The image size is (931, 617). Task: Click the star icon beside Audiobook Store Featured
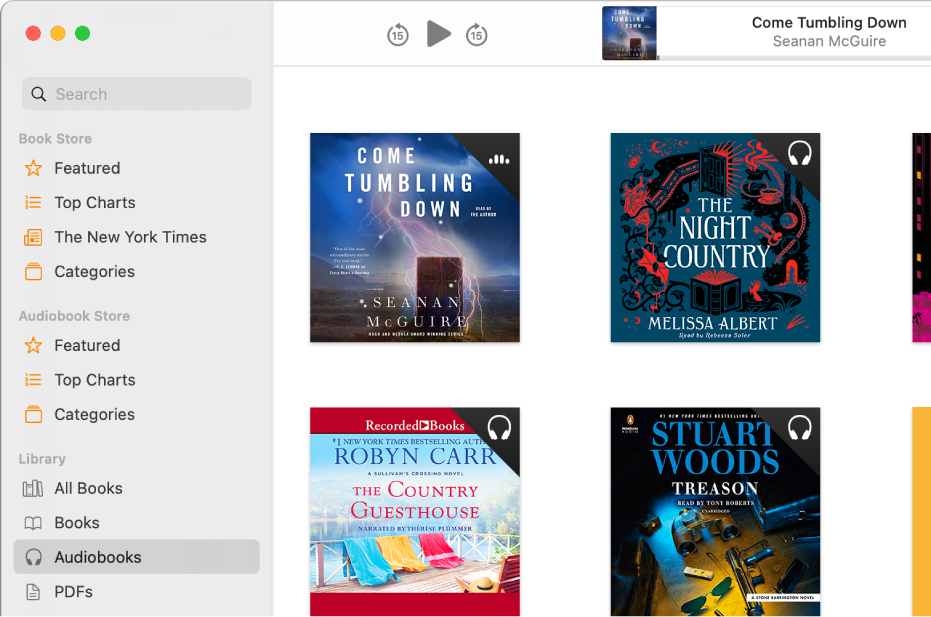(33, 345)
